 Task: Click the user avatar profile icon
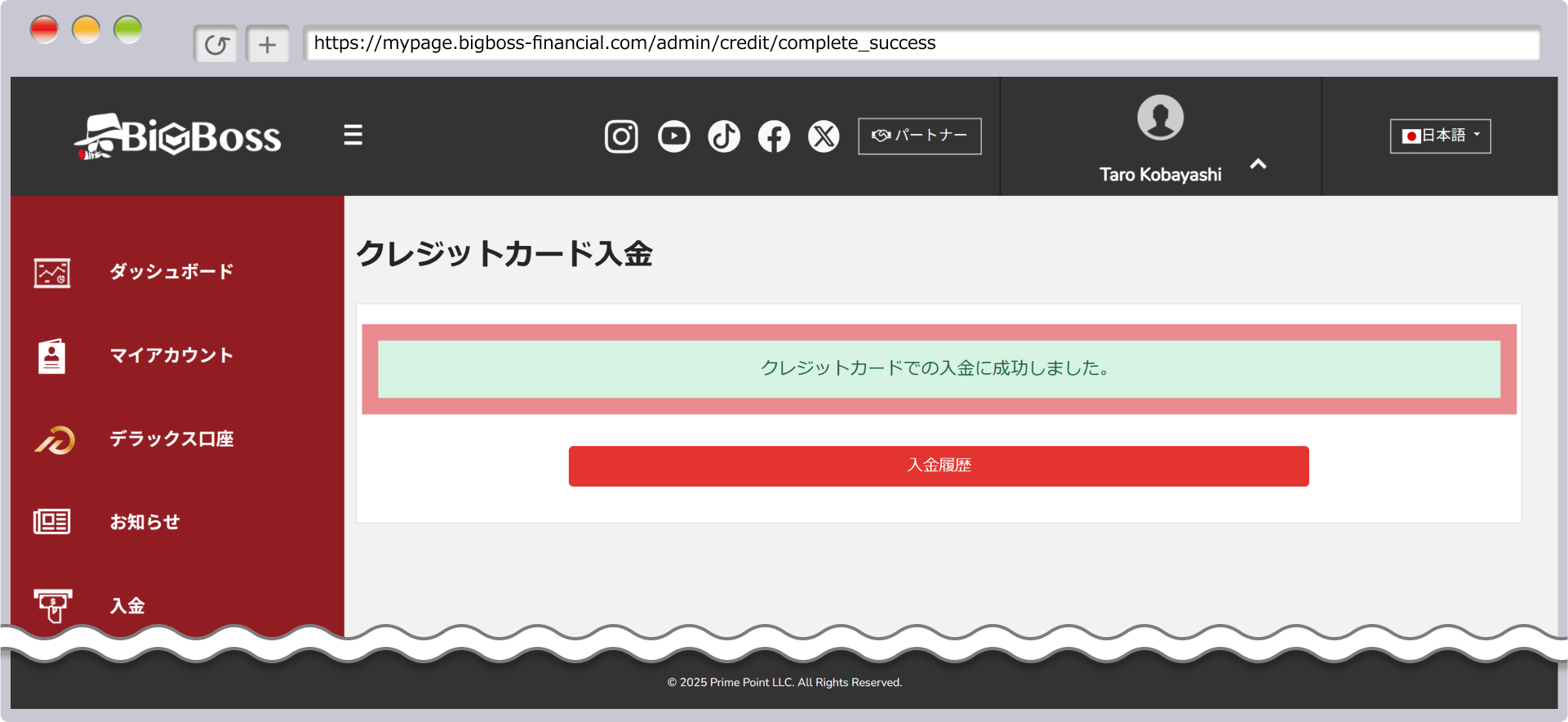tap(1160, 118)
